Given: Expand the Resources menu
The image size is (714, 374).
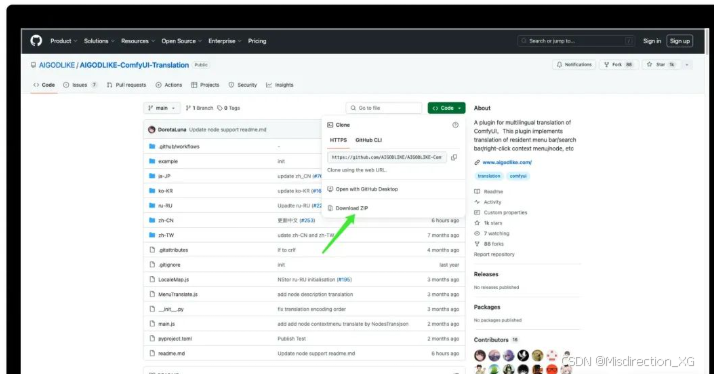Looking at the screenshot, I should (138, 41).
